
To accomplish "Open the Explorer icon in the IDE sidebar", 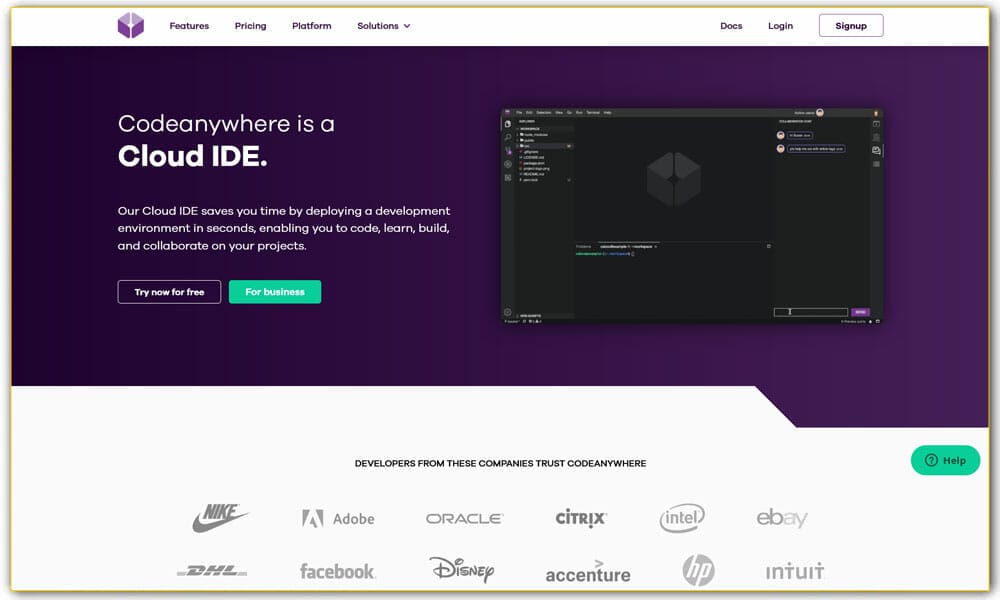I will click(x=506, y=122).
